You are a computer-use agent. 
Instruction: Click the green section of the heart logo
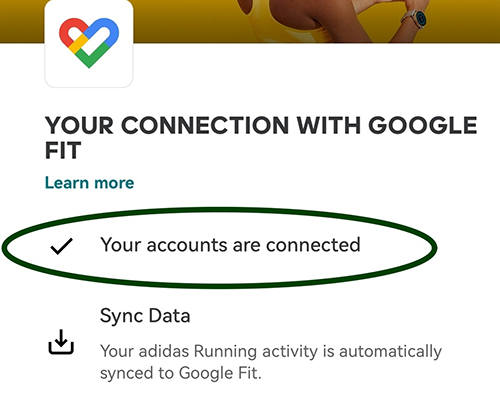click(x=95, y=55)
